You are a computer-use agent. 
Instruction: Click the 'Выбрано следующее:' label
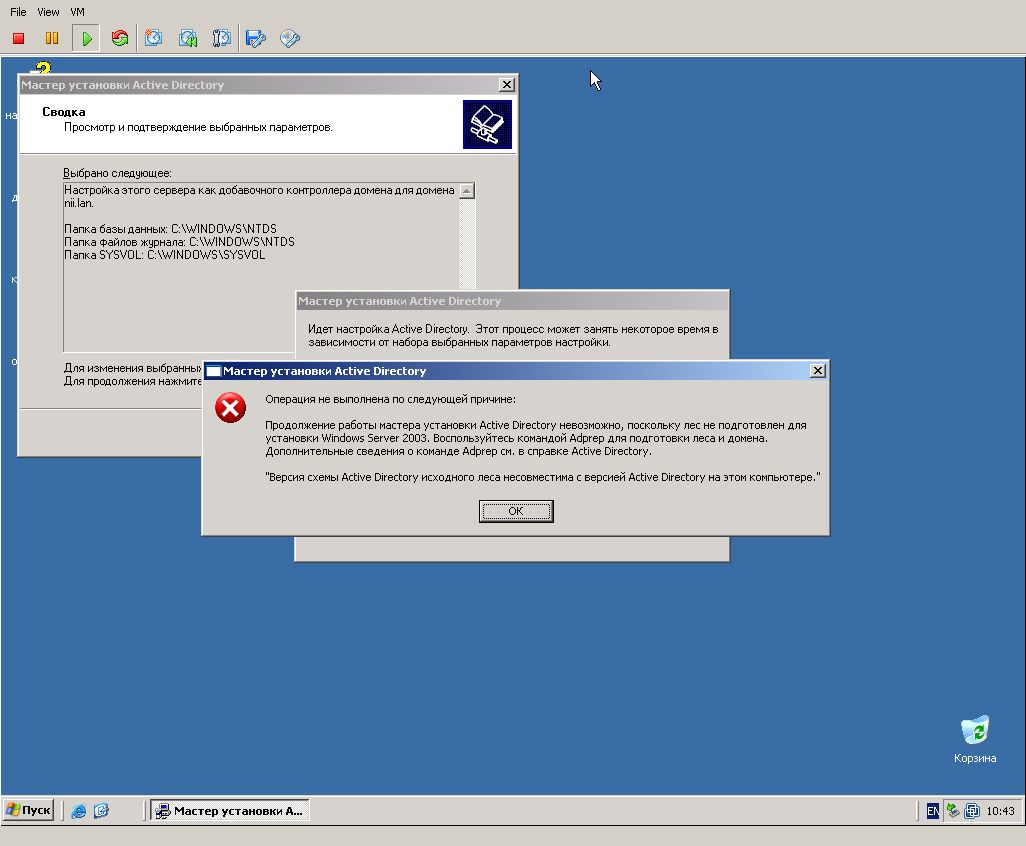click(x=117, y=173)
